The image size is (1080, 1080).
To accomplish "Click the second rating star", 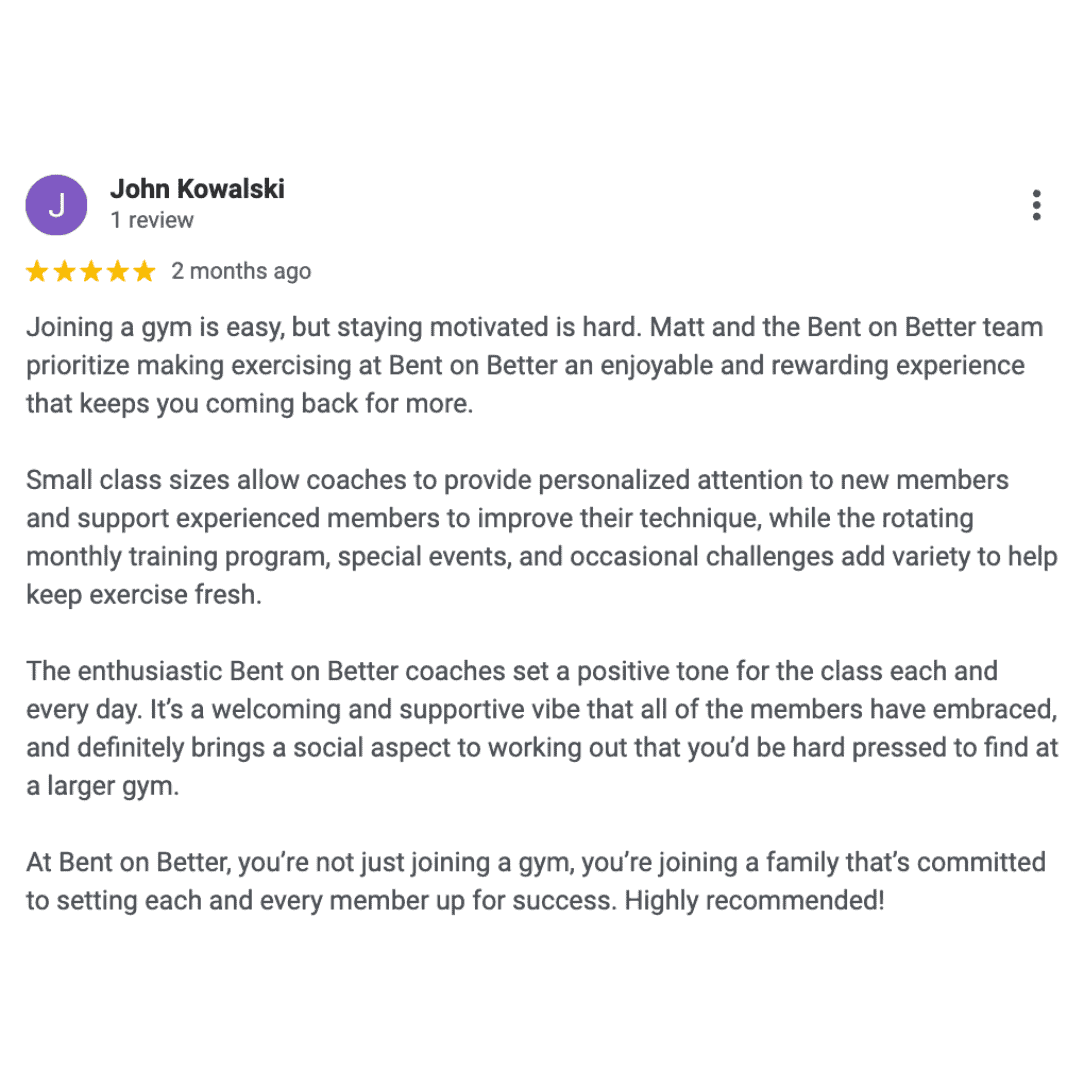I will click(x=64, y=271).
